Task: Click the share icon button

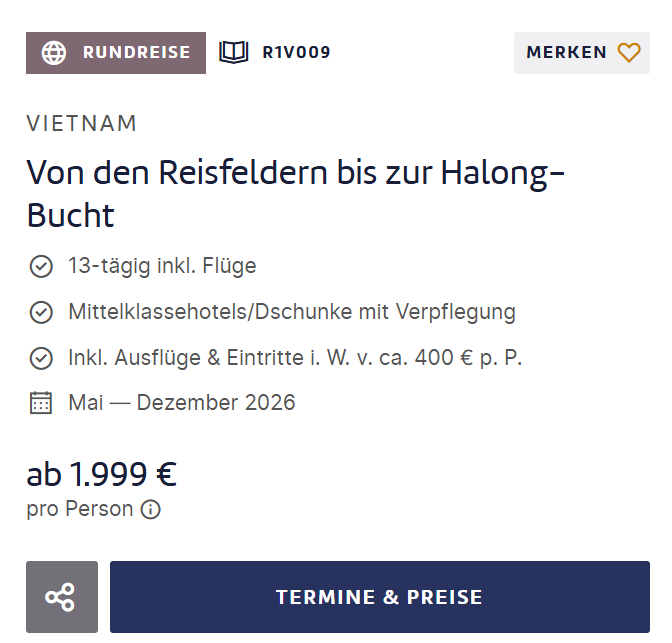Action: [61, 597]
